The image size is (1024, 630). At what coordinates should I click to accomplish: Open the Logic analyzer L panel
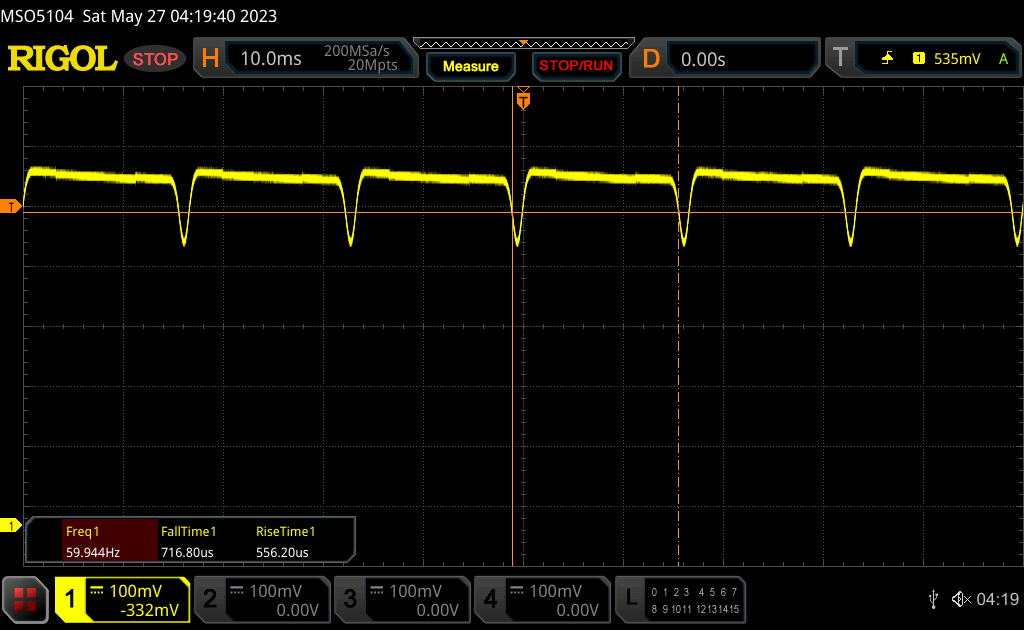click(680, 599)
